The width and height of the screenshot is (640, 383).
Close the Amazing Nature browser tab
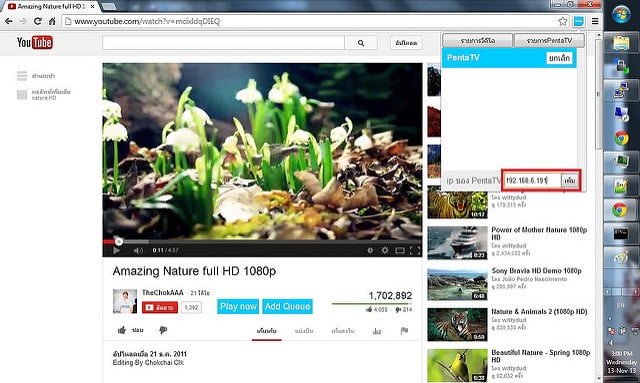click(93, 7)
